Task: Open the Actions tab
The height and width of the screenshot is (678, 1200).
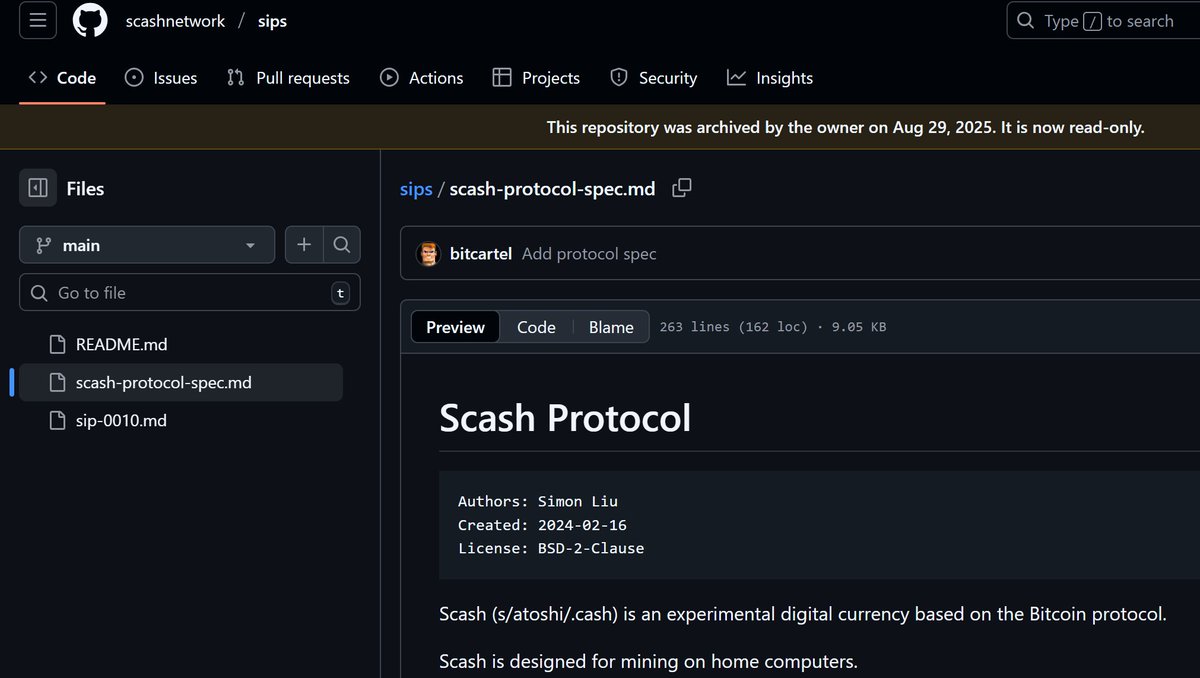Action: (422, 78)
